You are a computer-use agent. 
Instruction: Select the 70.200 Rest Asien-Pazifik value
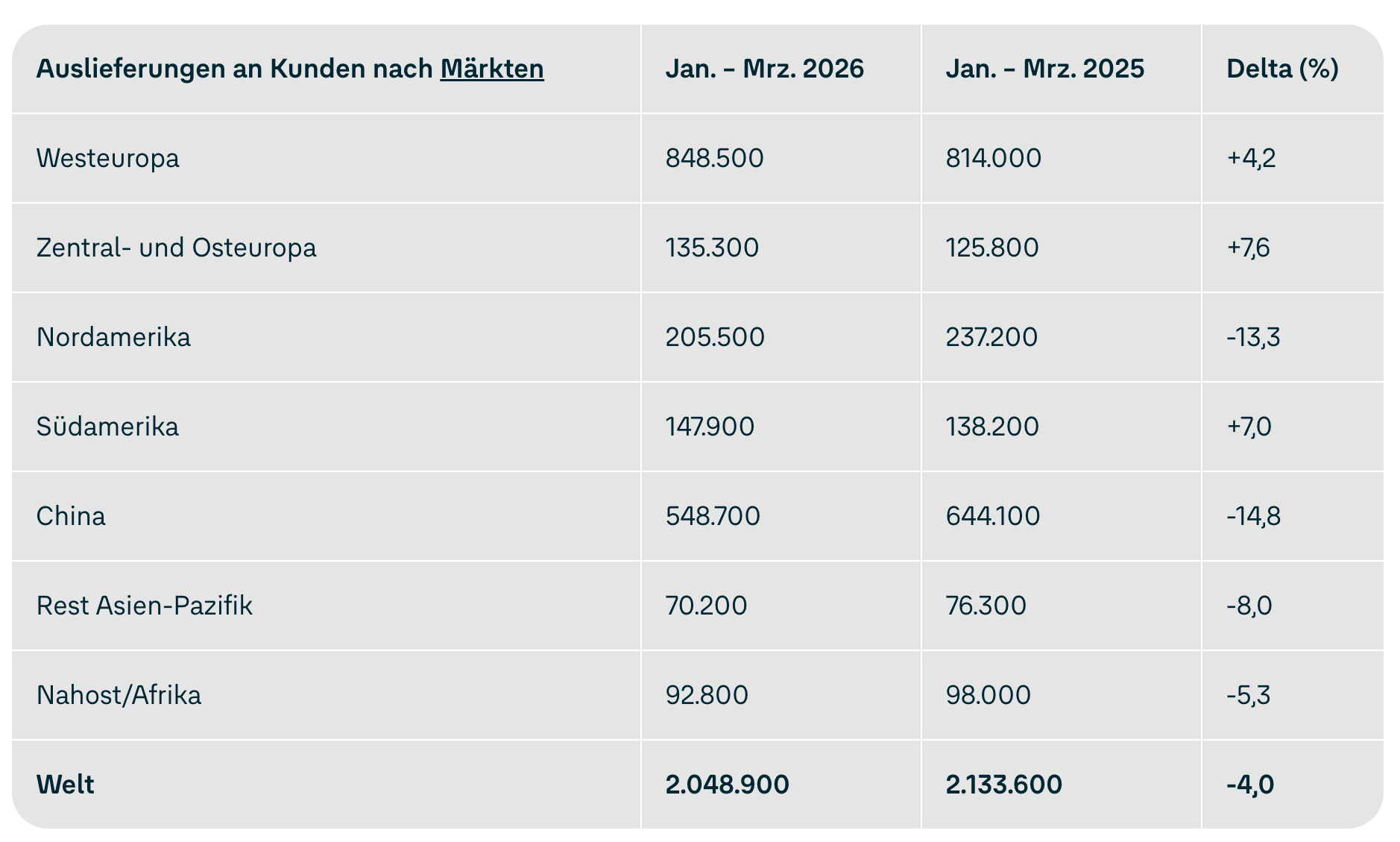click(x=706, y=606)
